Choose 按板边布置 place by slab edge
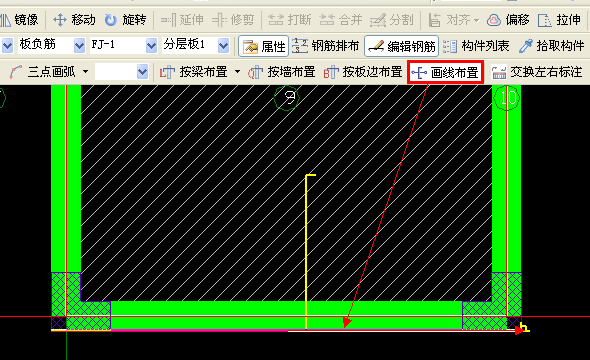 [363, 71]
